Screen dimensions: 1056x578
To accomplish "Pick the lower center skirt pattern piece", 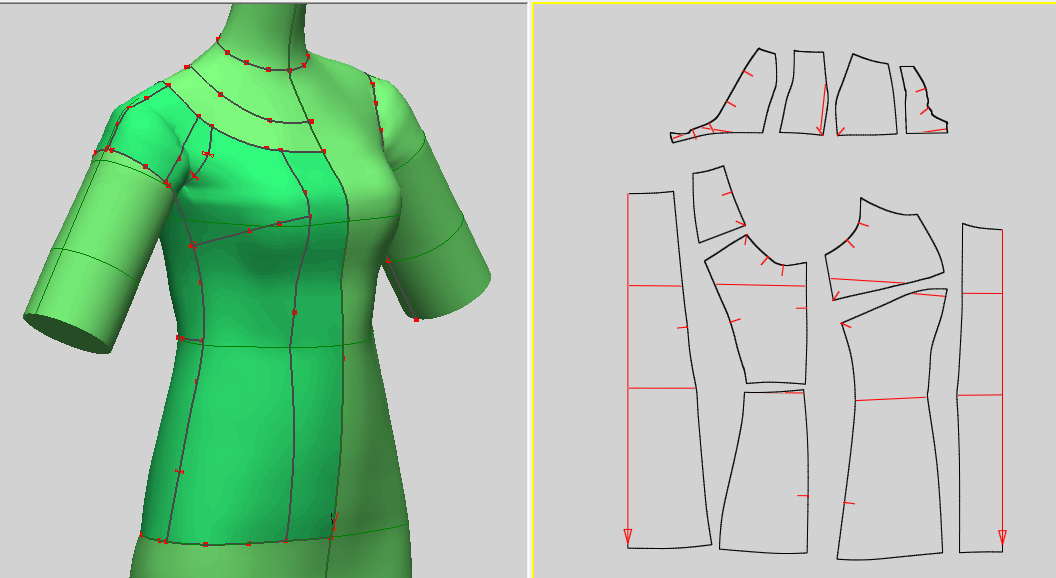I will 766,472.
